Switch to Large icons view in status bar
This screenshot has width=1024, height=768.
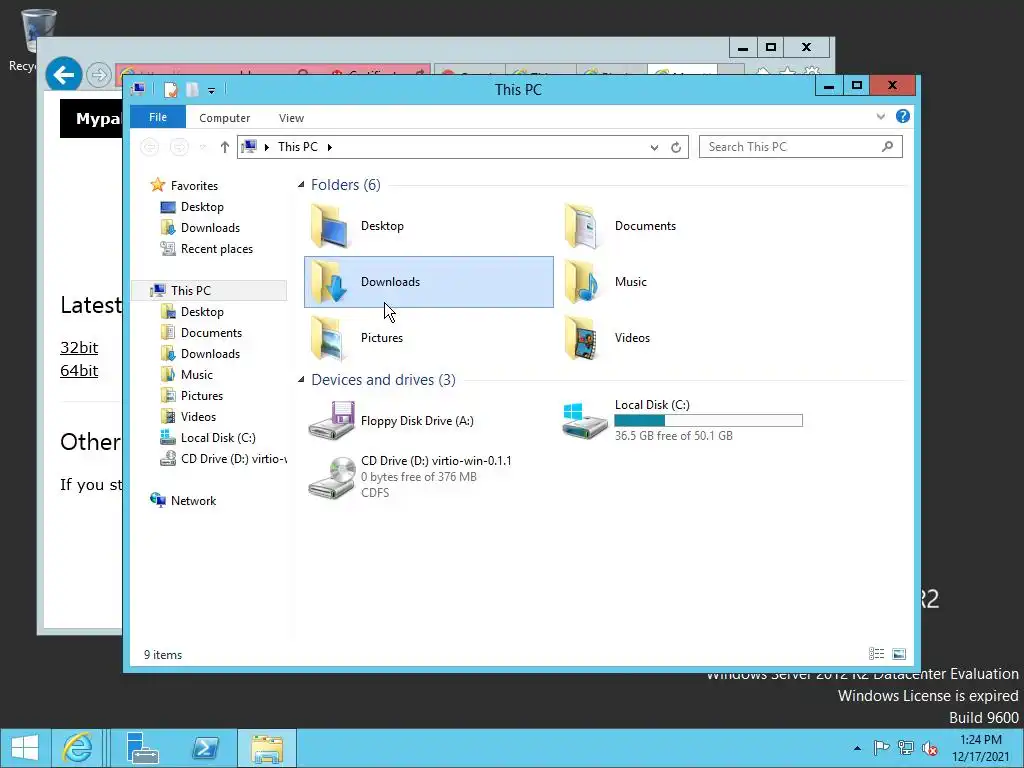pos(899,654)
